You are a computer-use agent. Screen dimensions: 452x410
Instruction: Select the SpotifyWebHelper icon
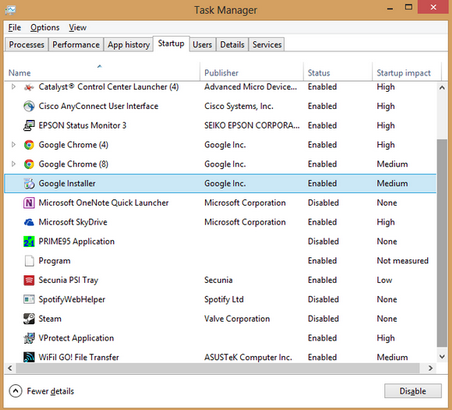tap(29, 300)
